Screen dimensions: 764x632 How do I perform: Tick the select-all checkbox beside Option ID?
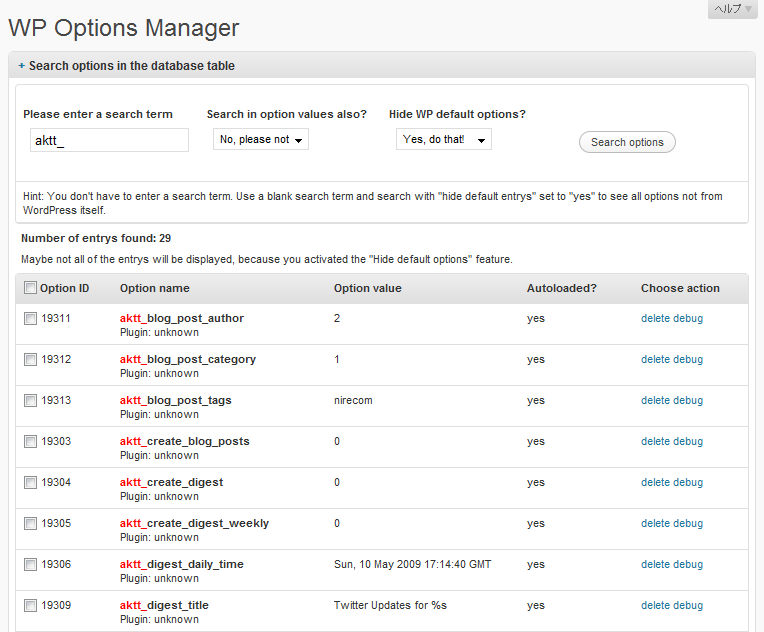click(30, 288)
